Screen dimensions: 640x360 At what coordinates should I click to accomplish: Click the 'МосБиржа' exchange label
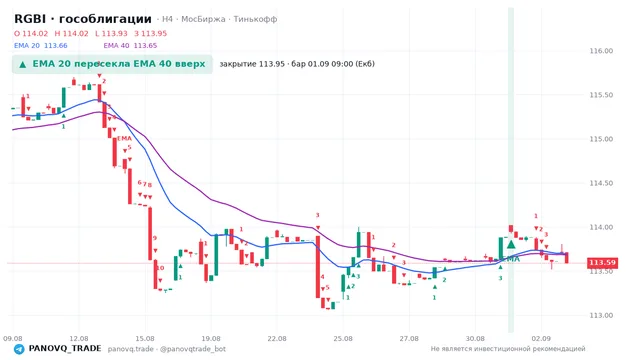click(x=203, y=19)
